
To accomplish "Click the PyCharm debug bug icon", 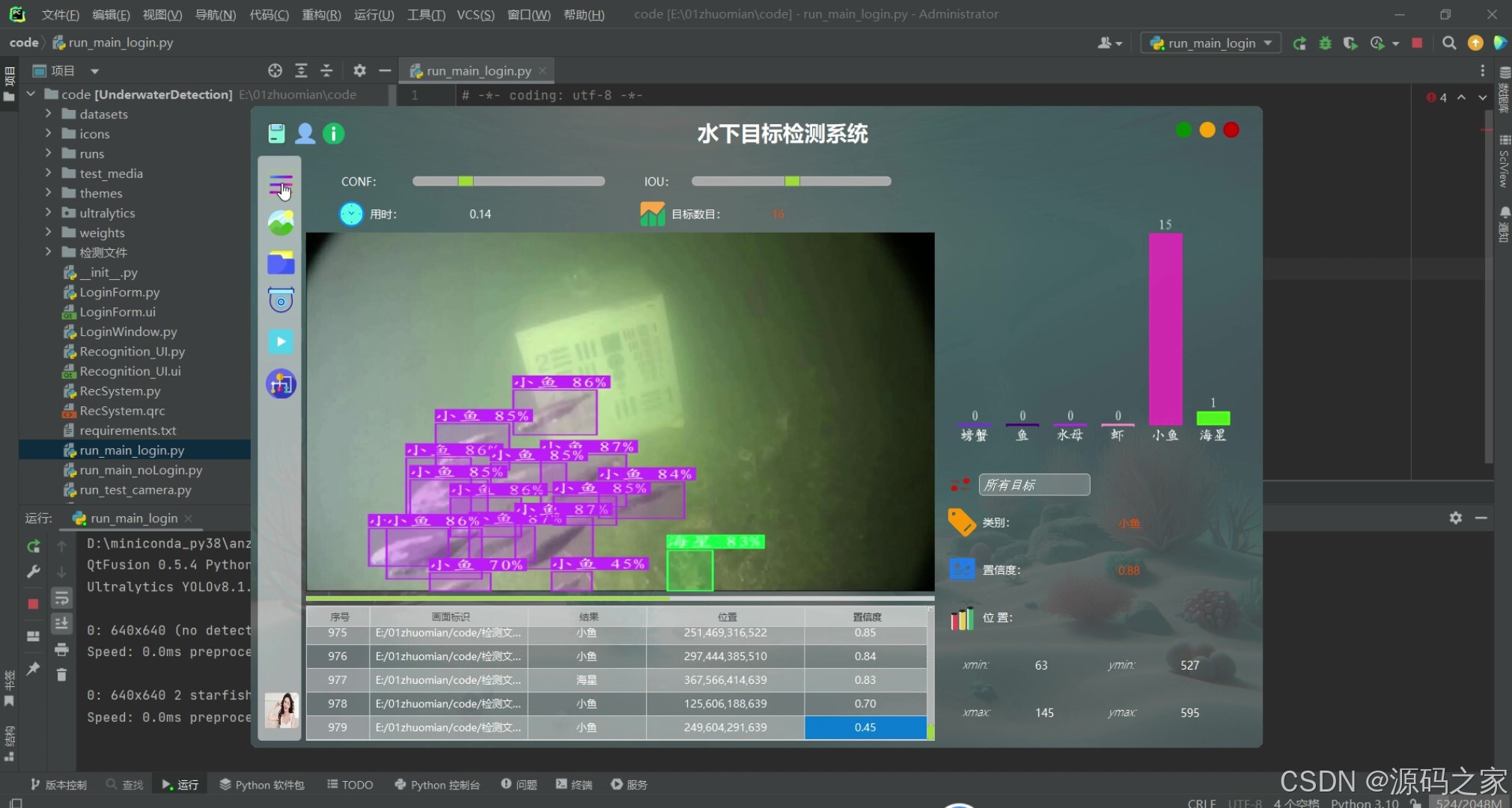I will pyautogui.click(x=1325, y=43).
